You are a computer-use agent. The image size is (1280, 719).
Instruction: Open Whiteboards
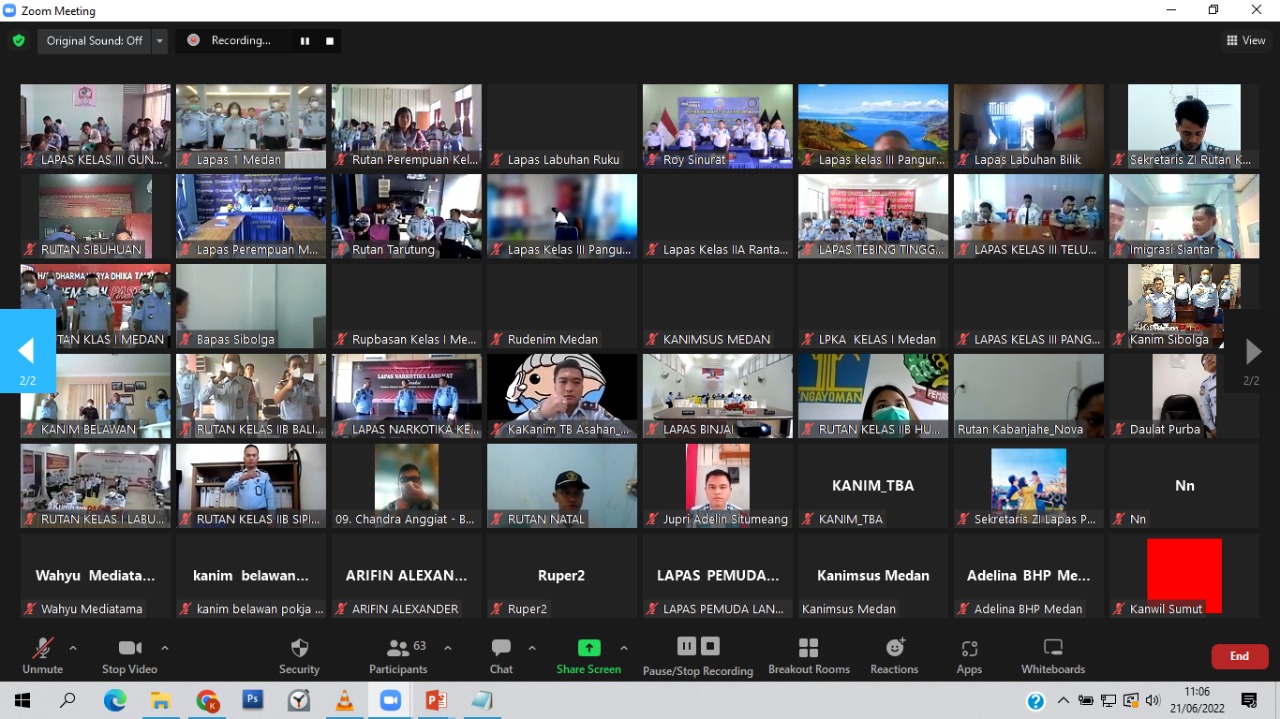pyautogui.click(x=1052, y=655)
